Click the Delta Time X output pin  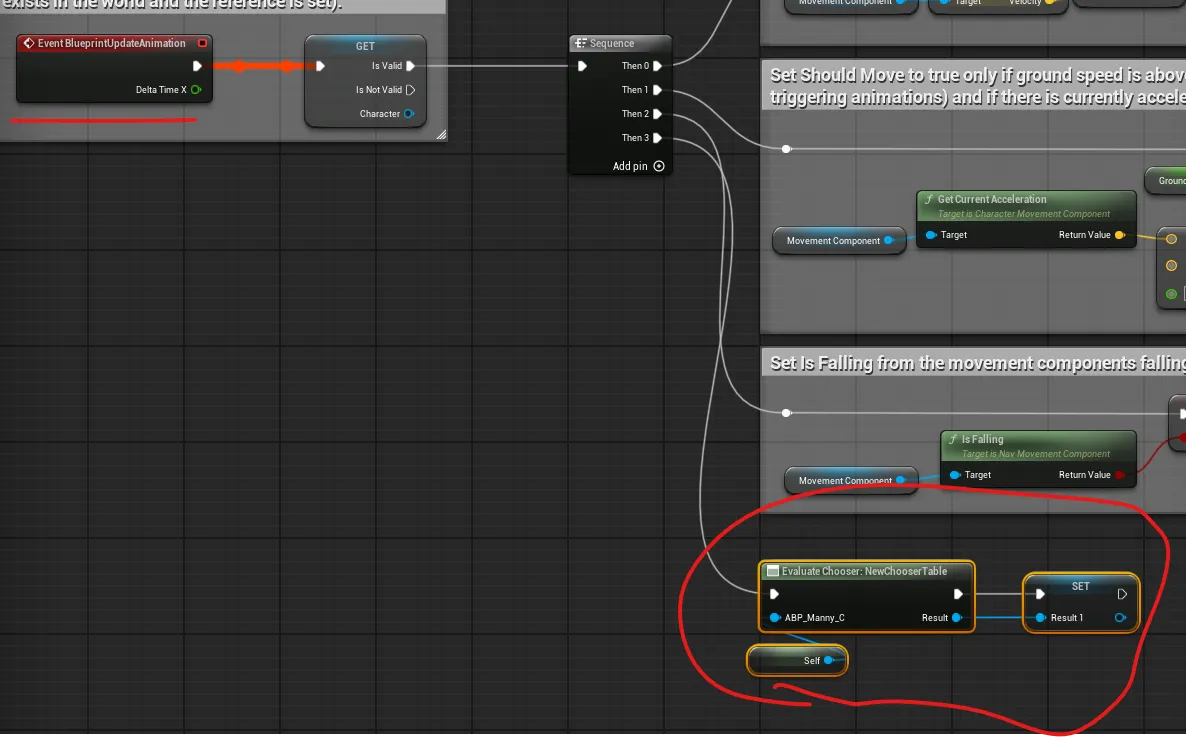click(x=196, y=89)
